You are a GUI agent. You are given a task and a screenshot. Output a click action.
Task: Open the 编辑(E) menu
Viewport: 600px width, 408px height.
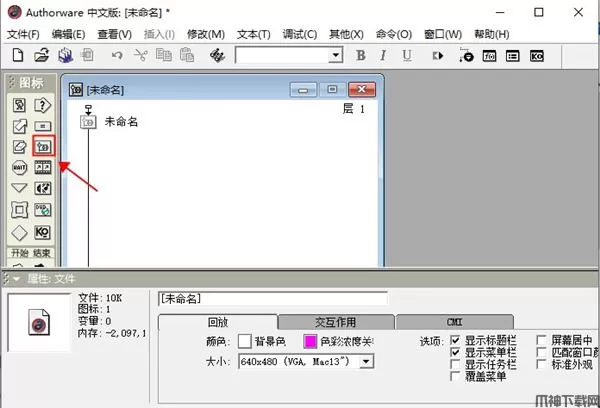(x=68, y=34)
